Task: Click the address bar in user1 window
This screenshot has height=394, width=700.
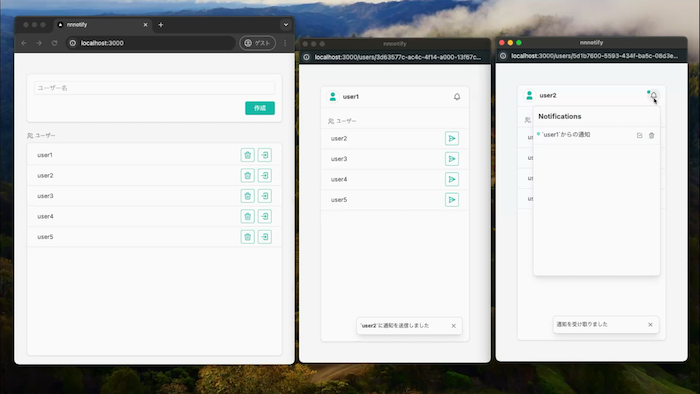Action: coord(397,57)
